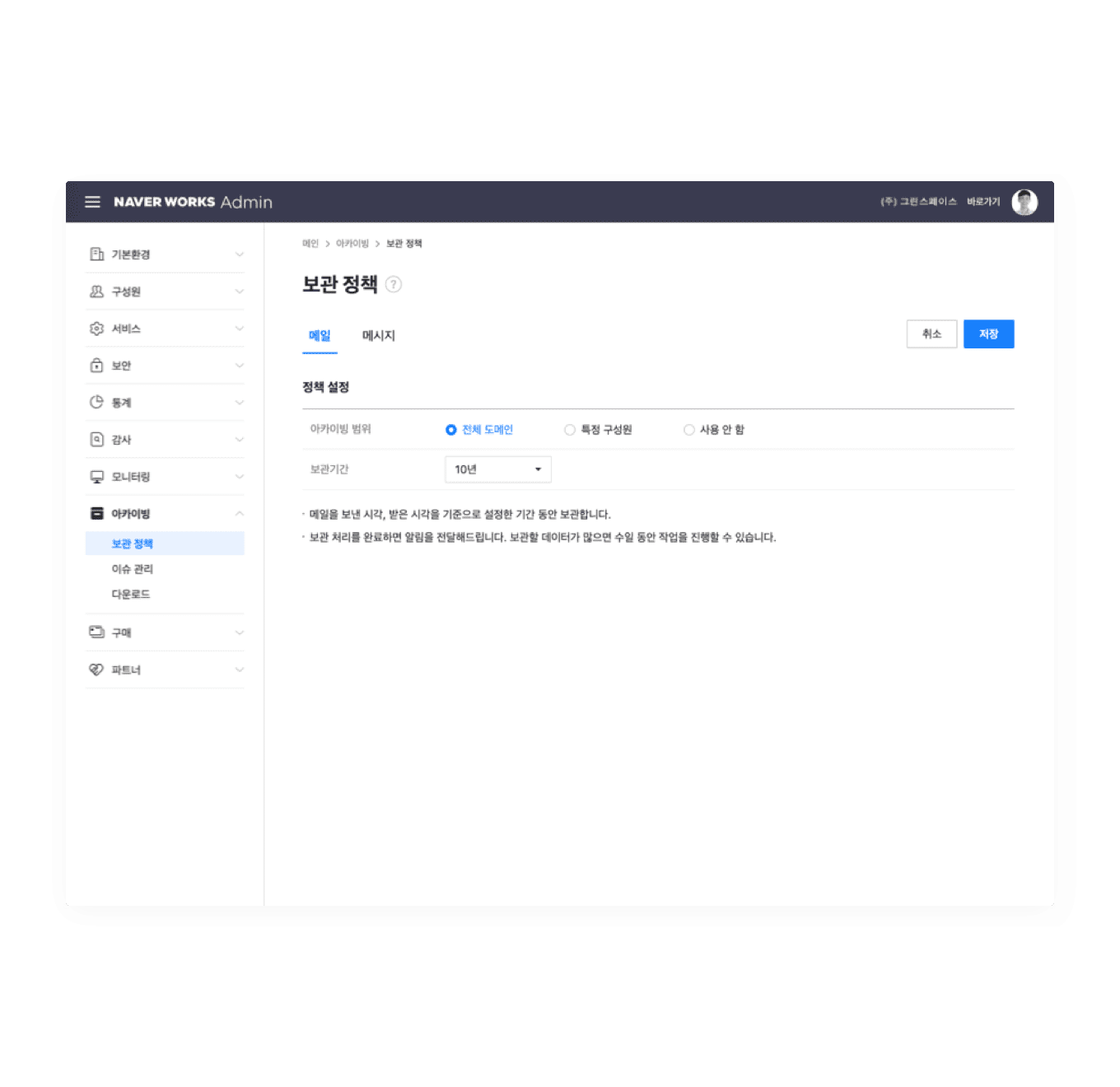Expand the 감사 menu chevron
The width and height of the screenshot is (1120, 1087).
point(239,440)
